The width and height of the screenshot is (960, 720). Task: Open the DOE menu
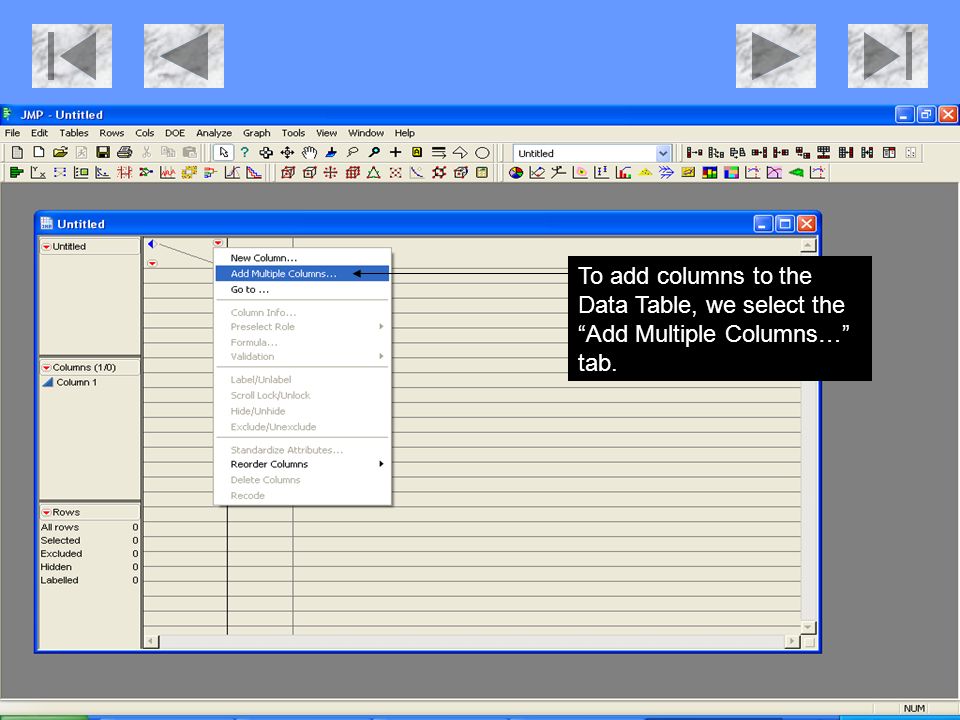175,133
